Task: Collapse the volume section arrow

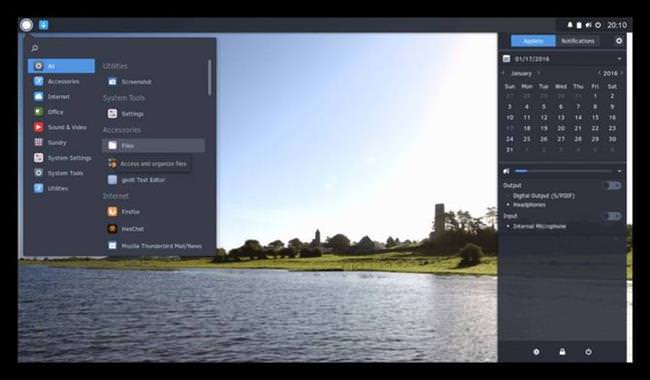Action: point(619,171)
